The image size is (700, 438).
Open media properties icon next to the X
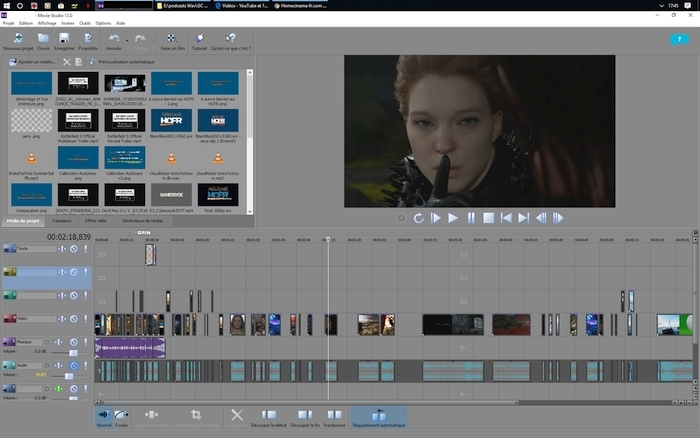pos(79,62)
